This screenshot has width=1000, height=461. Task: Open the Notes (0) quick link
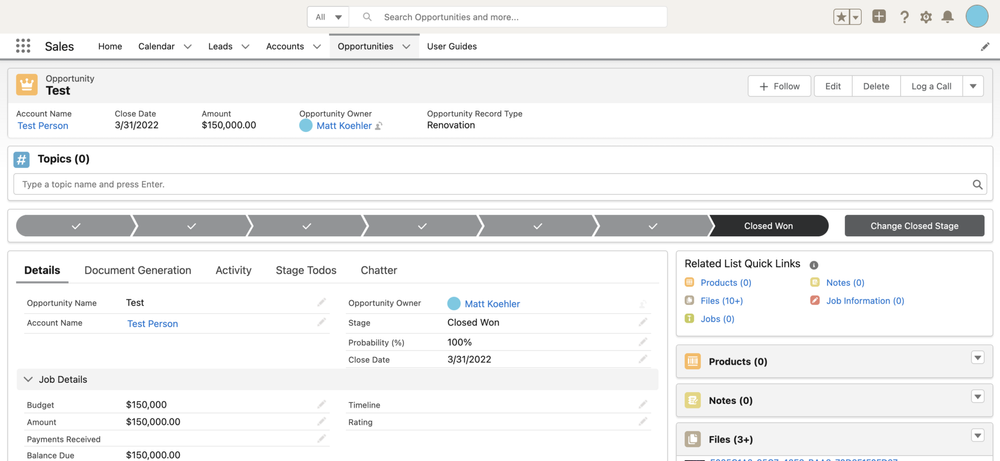[x=845, y=282]
